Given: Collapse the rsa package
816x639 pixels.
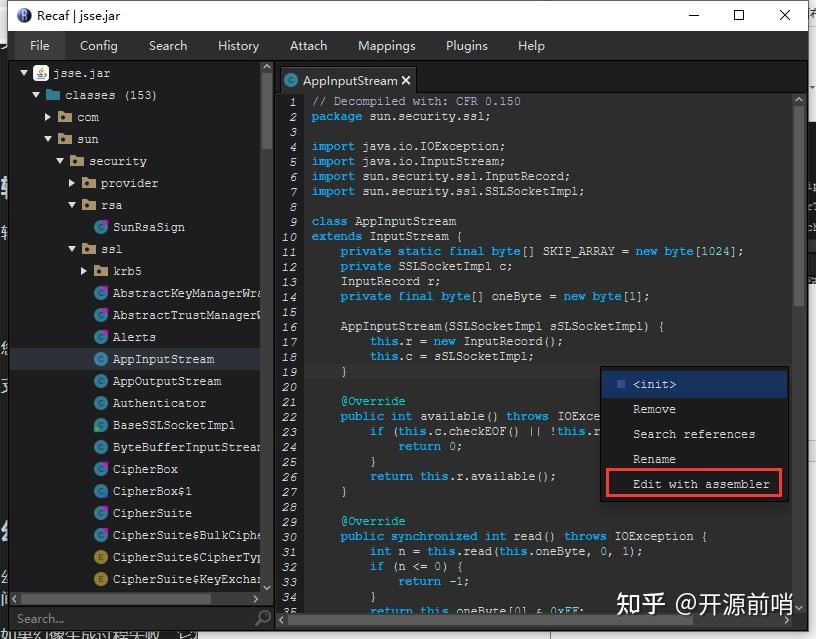Looking at the screenshot, I should pyautogui.click(x=72, y=205).
